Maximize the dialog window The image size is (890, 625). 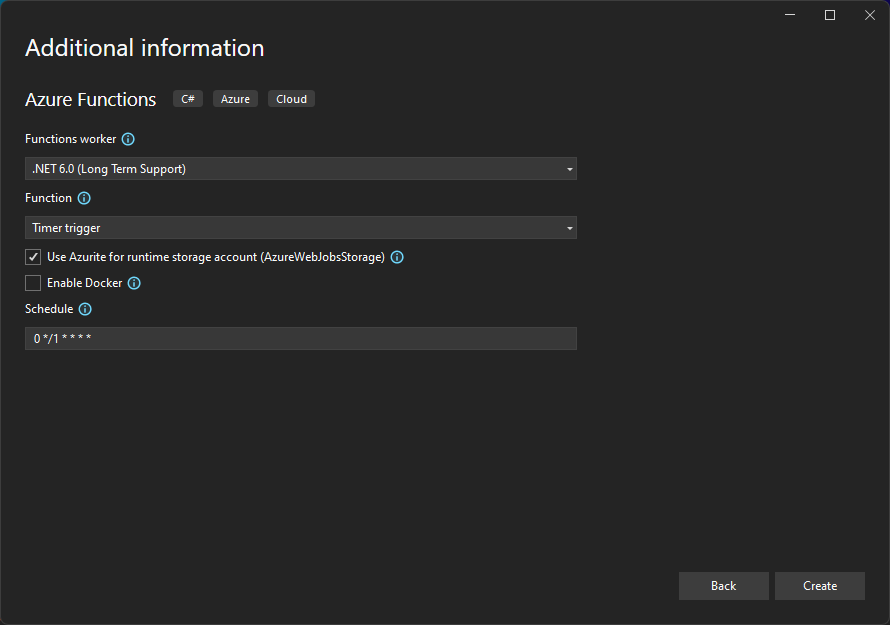coord(829,15)
